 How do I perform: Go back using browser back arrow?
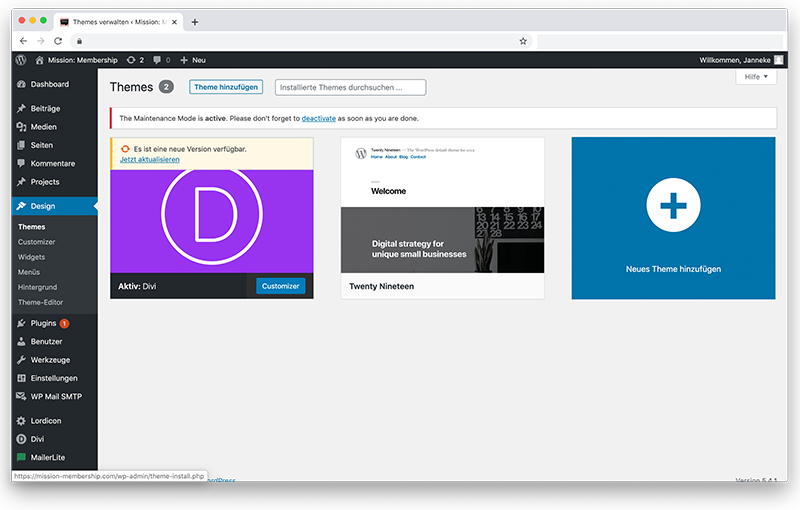tap(23, 41)
